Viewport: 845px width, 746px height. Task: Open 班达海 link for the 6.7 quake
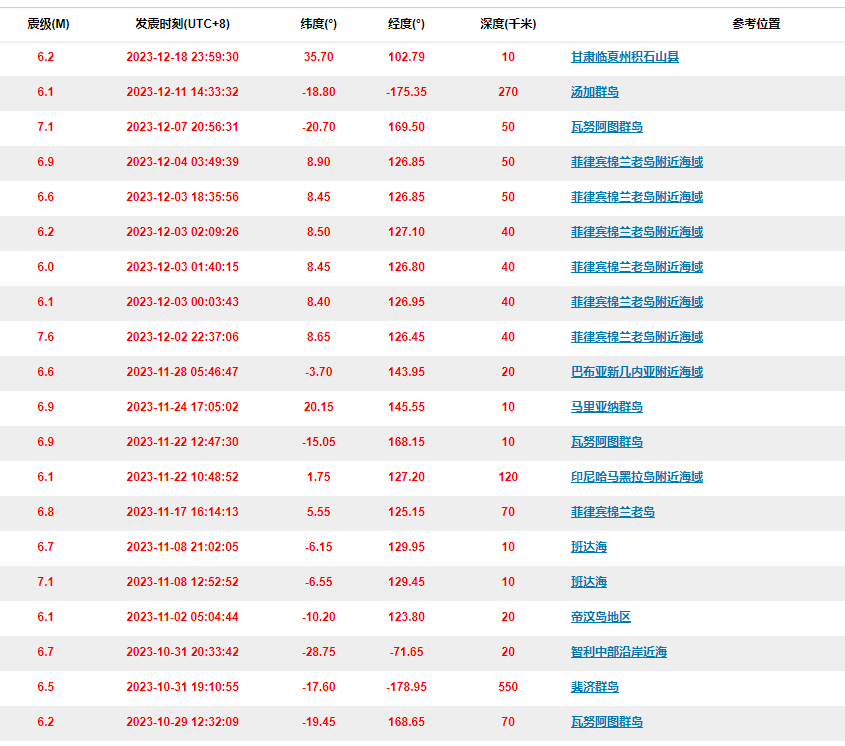click(588, 548)
